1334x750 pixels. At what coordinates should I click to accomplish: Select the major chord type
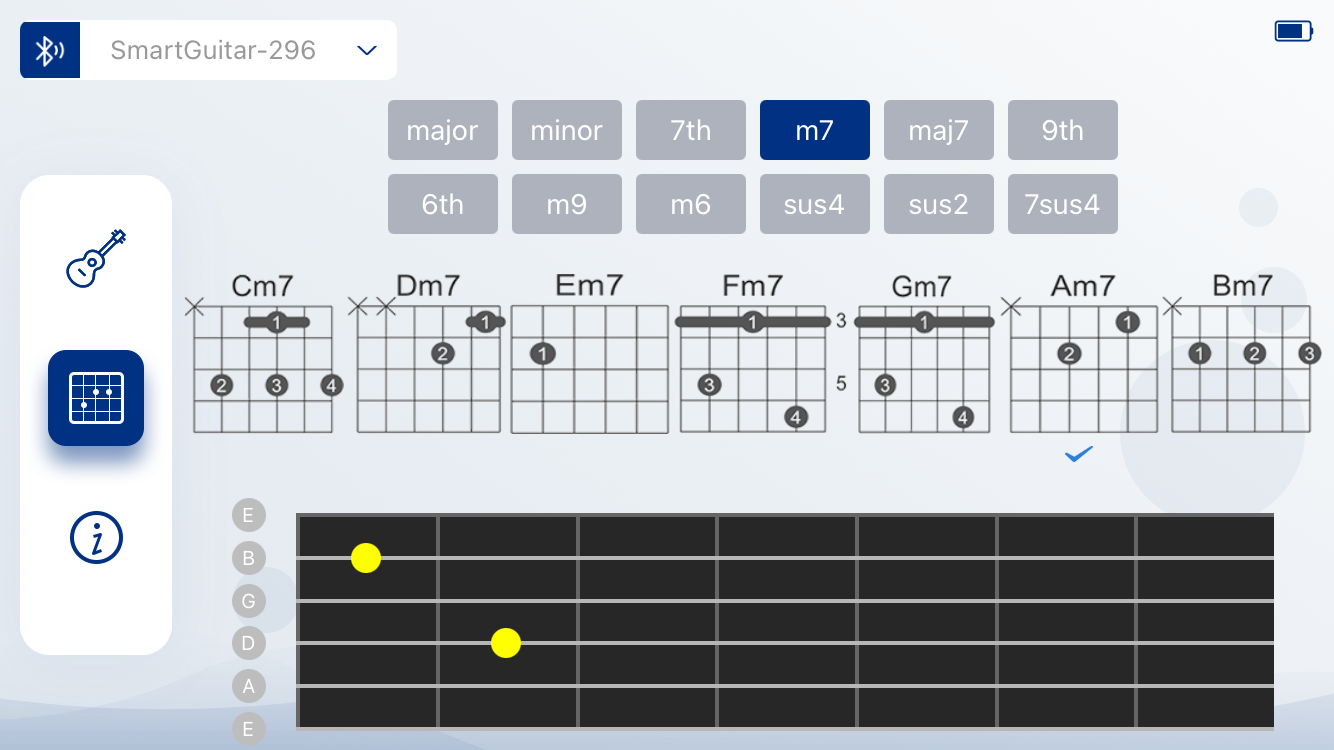(442, 130)
